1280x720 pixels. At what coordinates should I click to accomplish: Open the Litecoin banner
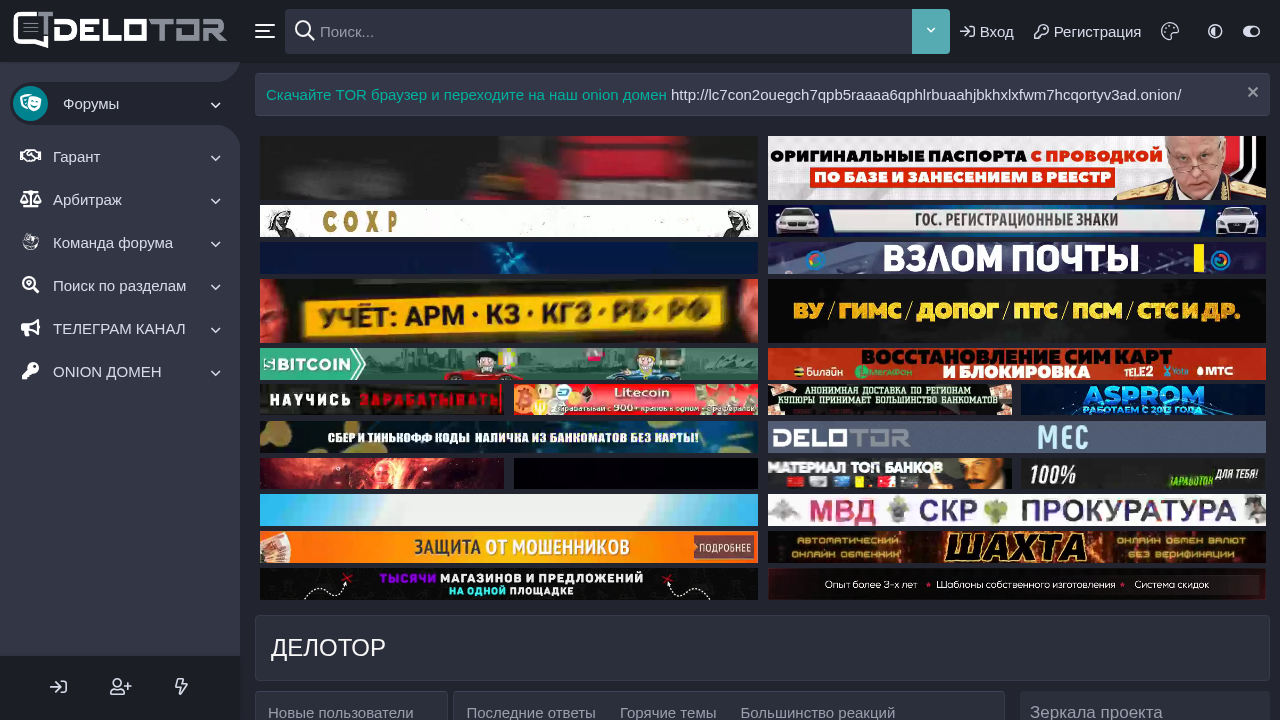pyautogui.click(x=636, y=399)
